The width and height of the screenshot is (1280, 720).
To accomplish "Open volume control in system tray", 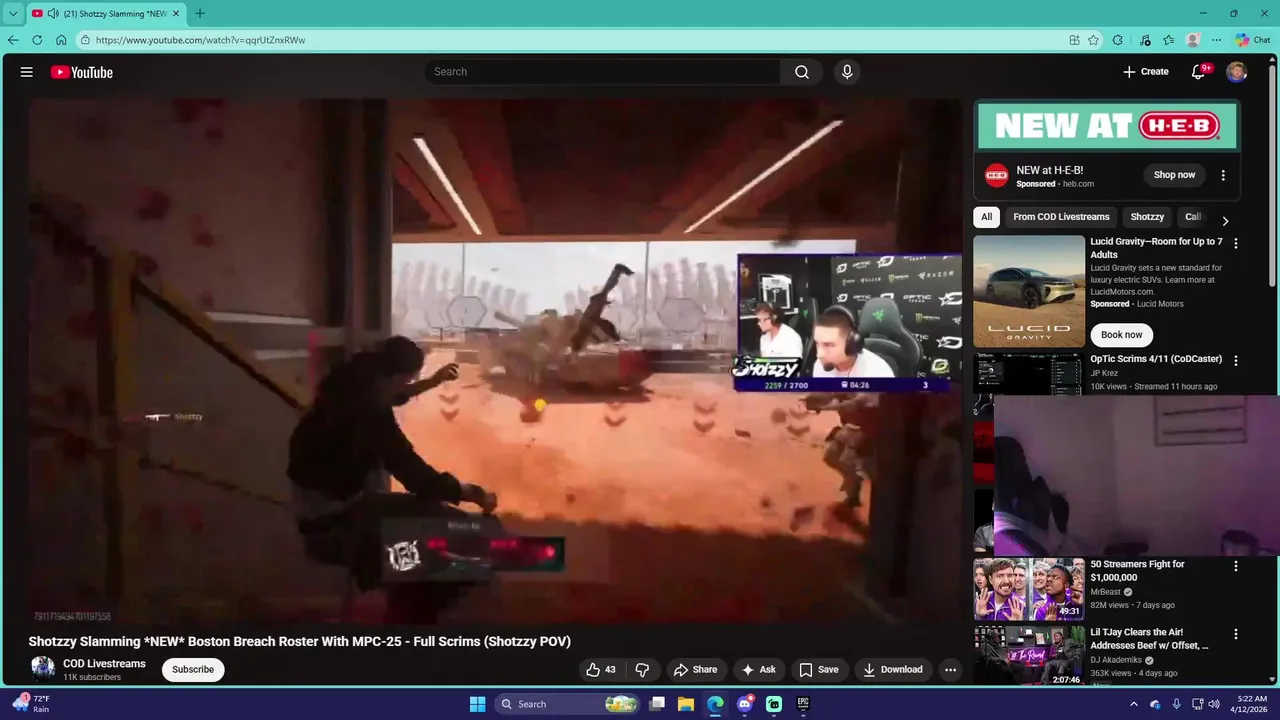I will [x=1214, y=704].
